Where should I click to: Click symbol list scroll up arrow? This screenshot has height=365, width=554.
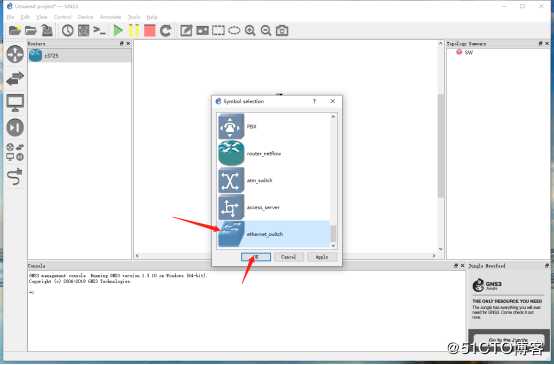333,116
